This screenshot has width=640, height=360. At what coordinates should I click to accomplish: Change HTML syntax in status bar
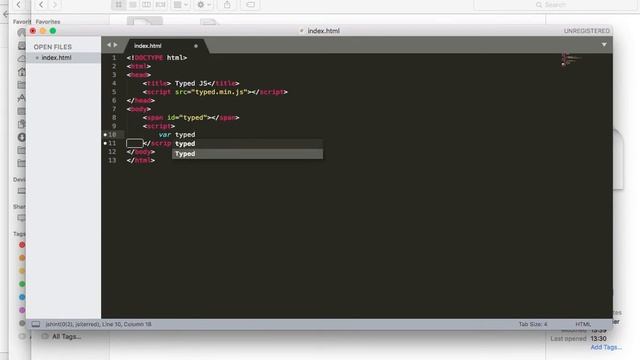coord(583,324)
